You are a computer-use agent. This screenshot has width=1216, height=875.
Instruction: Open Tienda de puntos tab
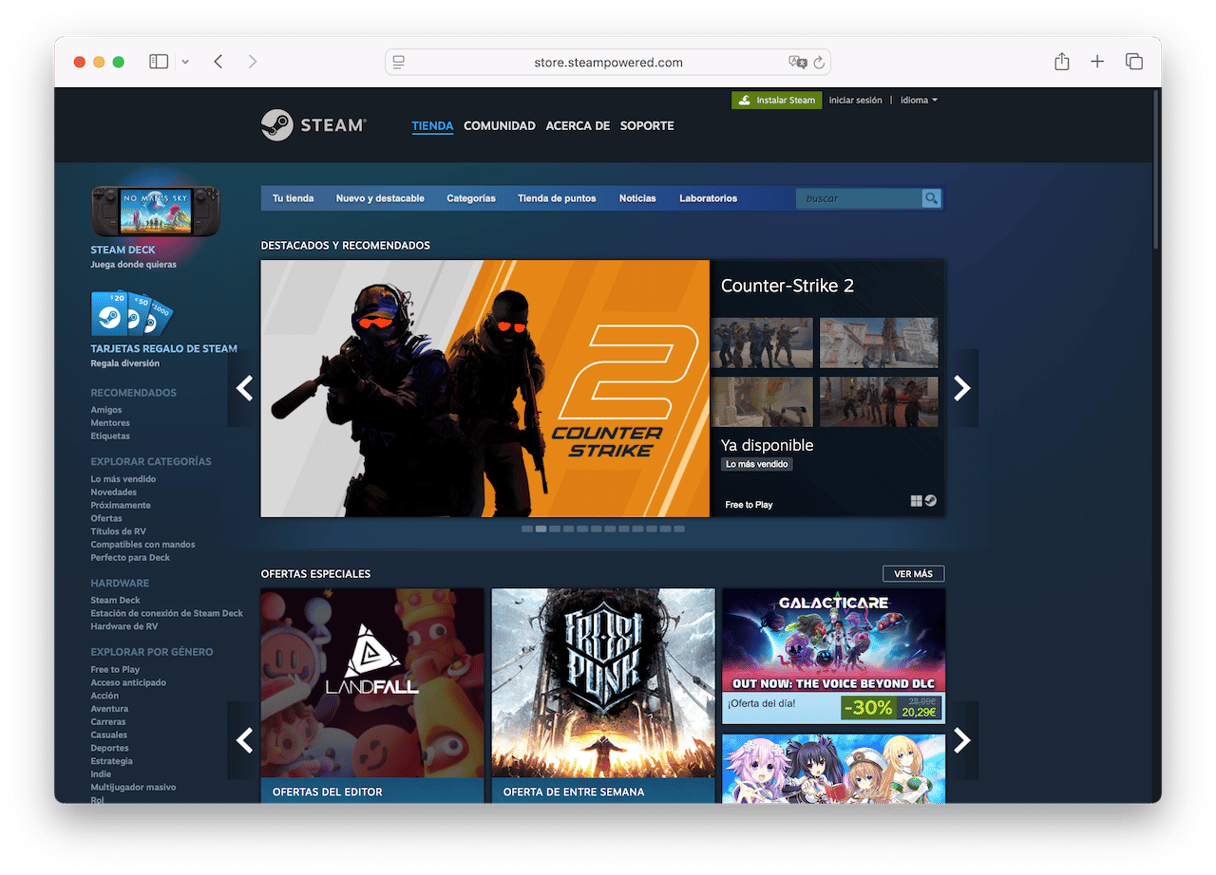[x=557, y=198]
